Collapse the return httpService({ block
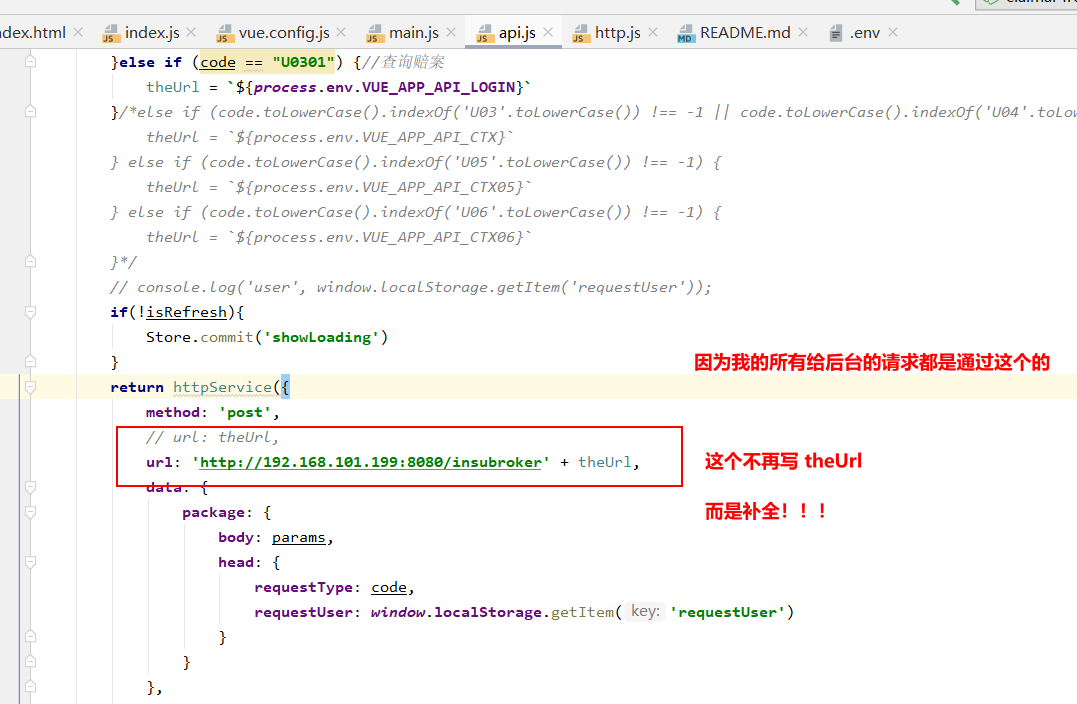Image resolution: width=1077 pixels, height=704 pixels. coord(30,387)
